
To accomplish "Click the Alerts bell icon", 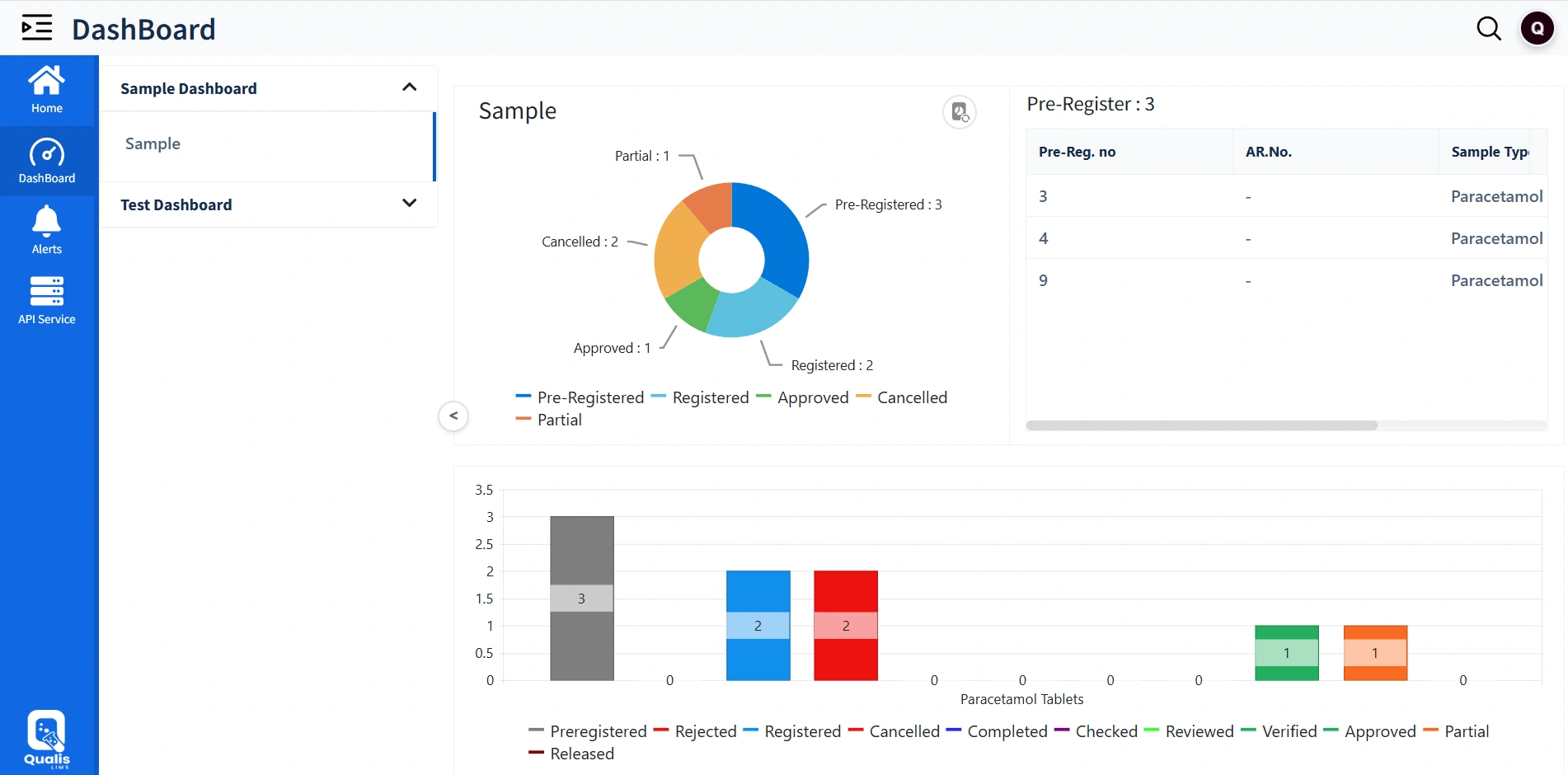I will tap(47, 228).
